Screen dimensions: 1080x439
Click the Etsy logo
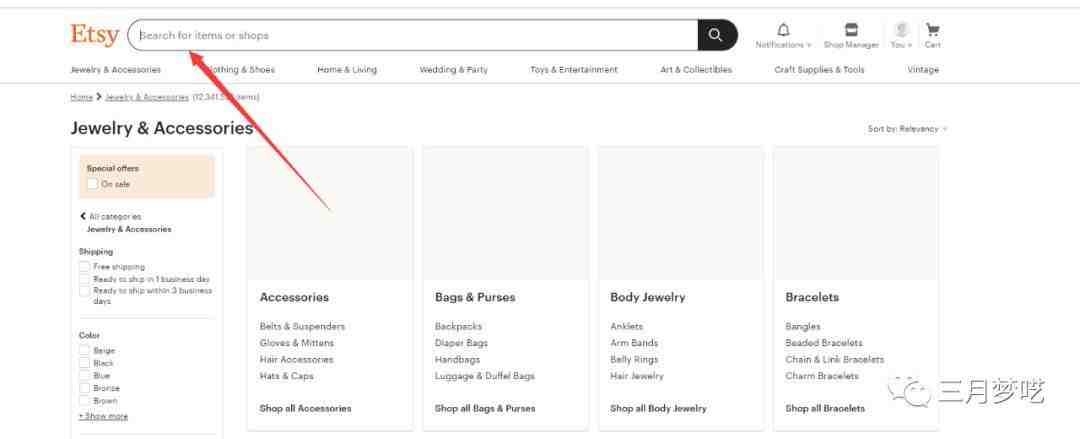point(94,35)
